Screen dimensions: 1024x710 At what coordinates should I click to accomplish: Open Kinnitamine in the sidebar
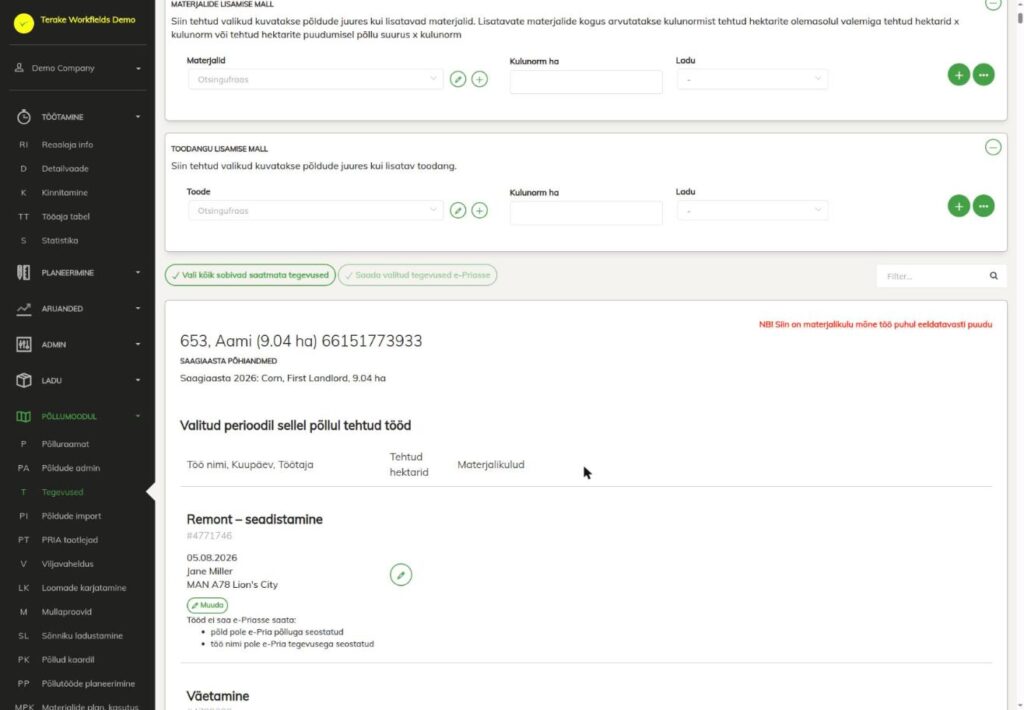(x=65, y=193)
